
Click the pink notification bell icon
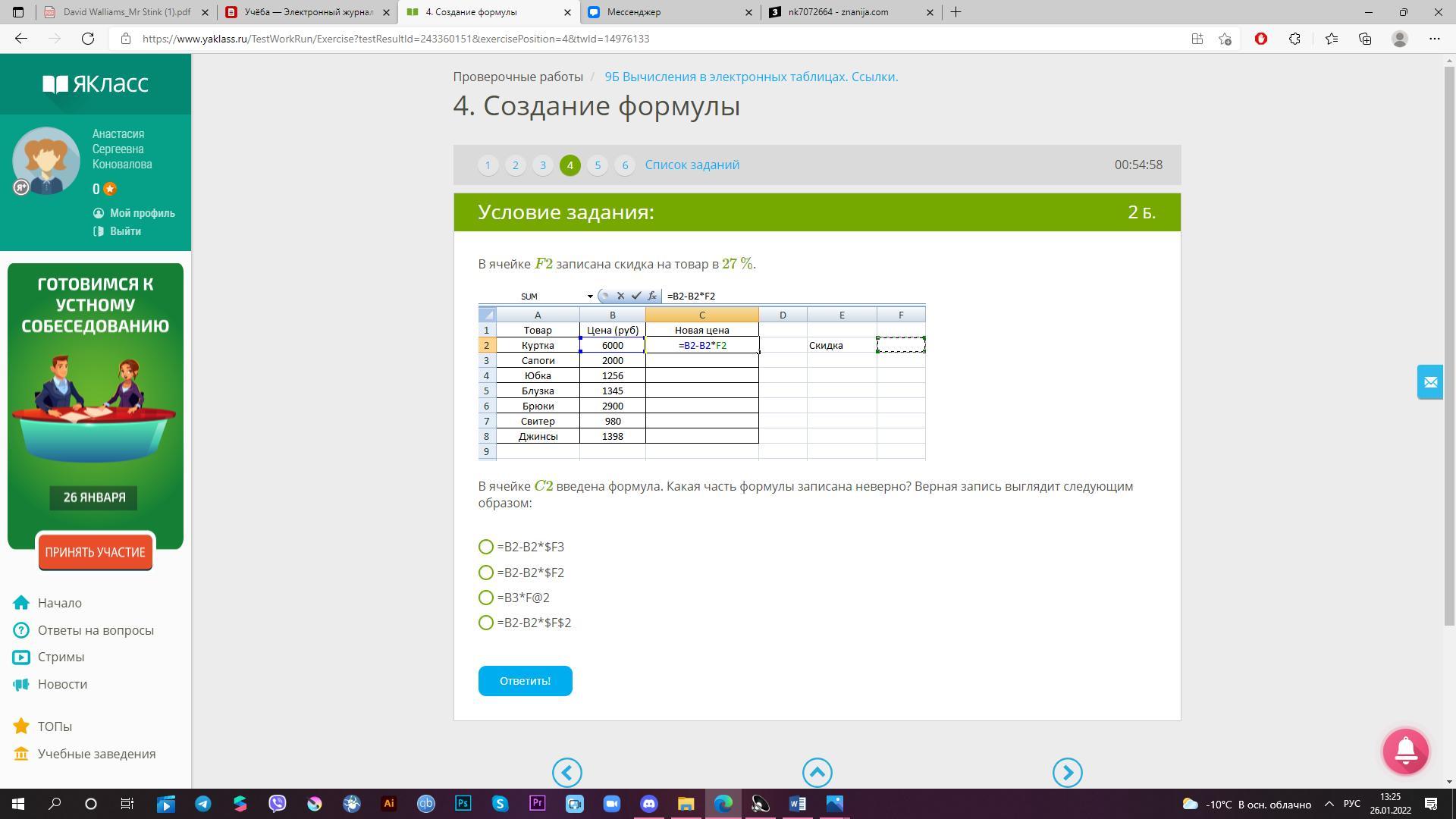pyautogui.click(x=1405, y=751)
